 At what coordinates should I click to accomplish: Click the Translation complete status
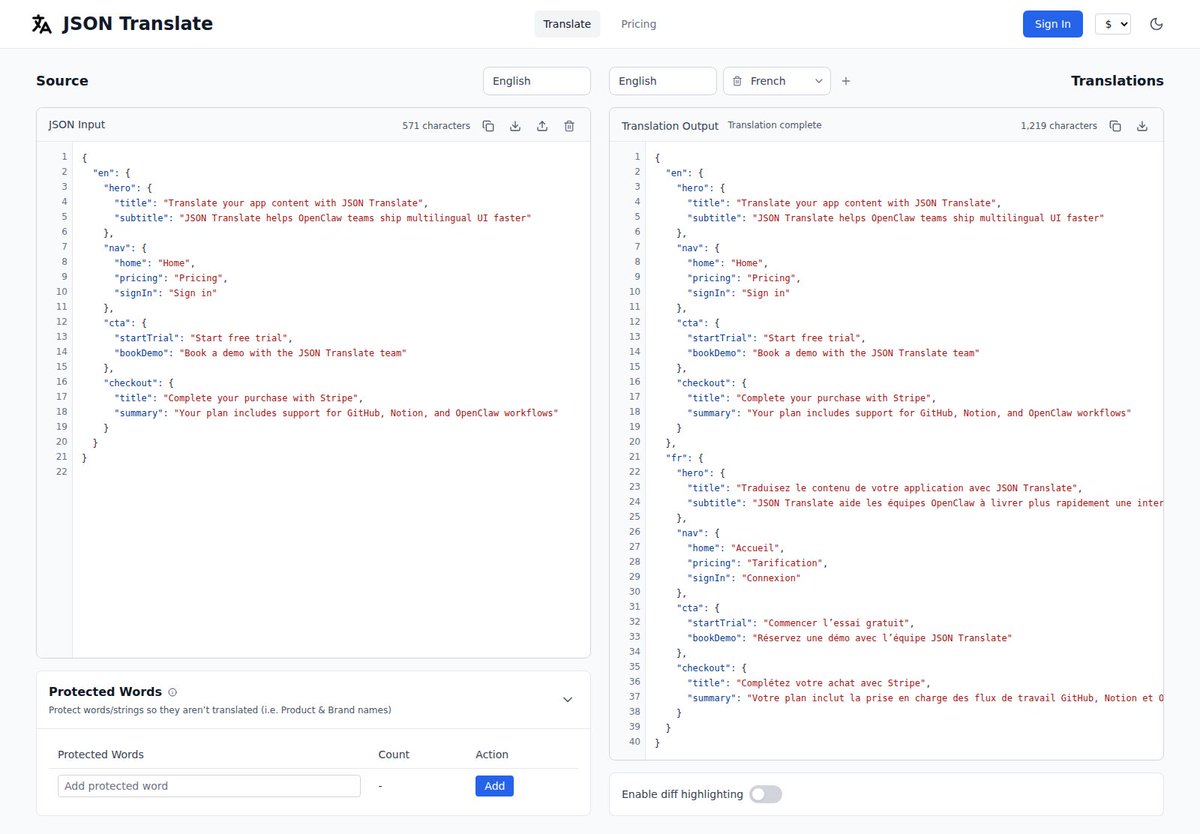[x=775, y=125]
